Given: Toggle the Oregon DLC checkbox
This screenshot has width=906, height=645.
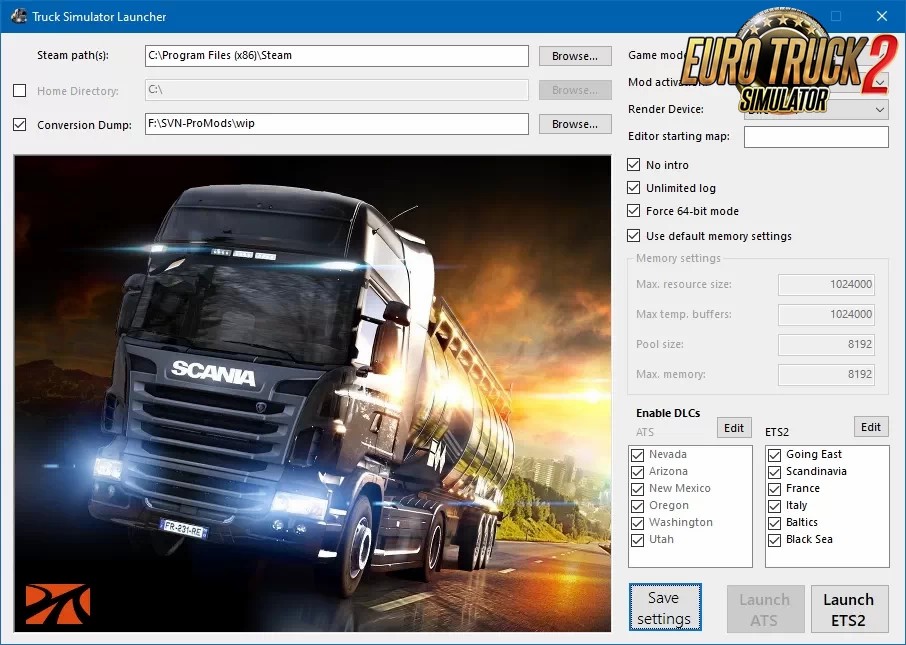Looking at the screenshot, I should point(637,506).
